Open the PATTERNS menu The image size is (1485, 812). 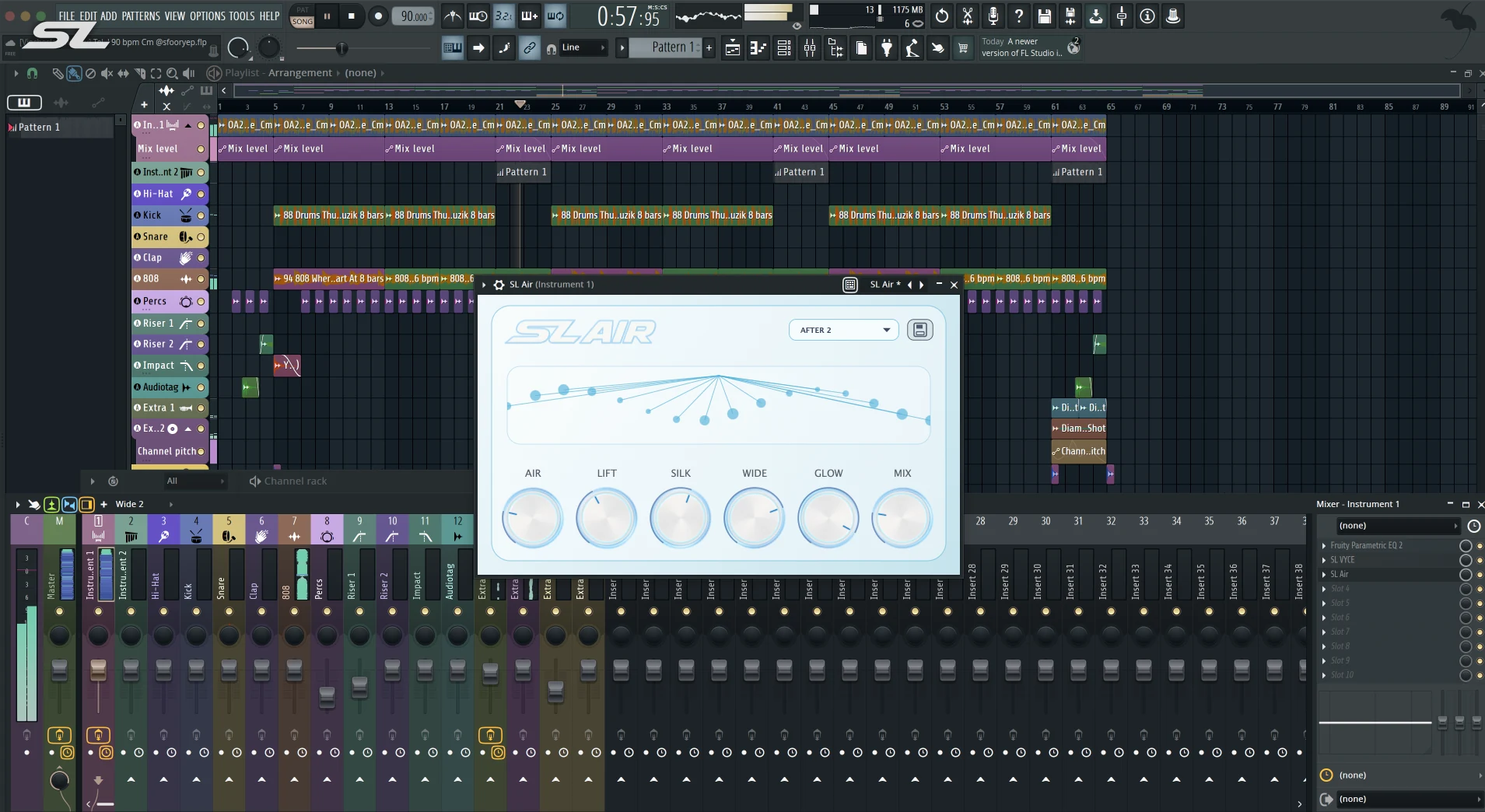(x=141, y=16)
